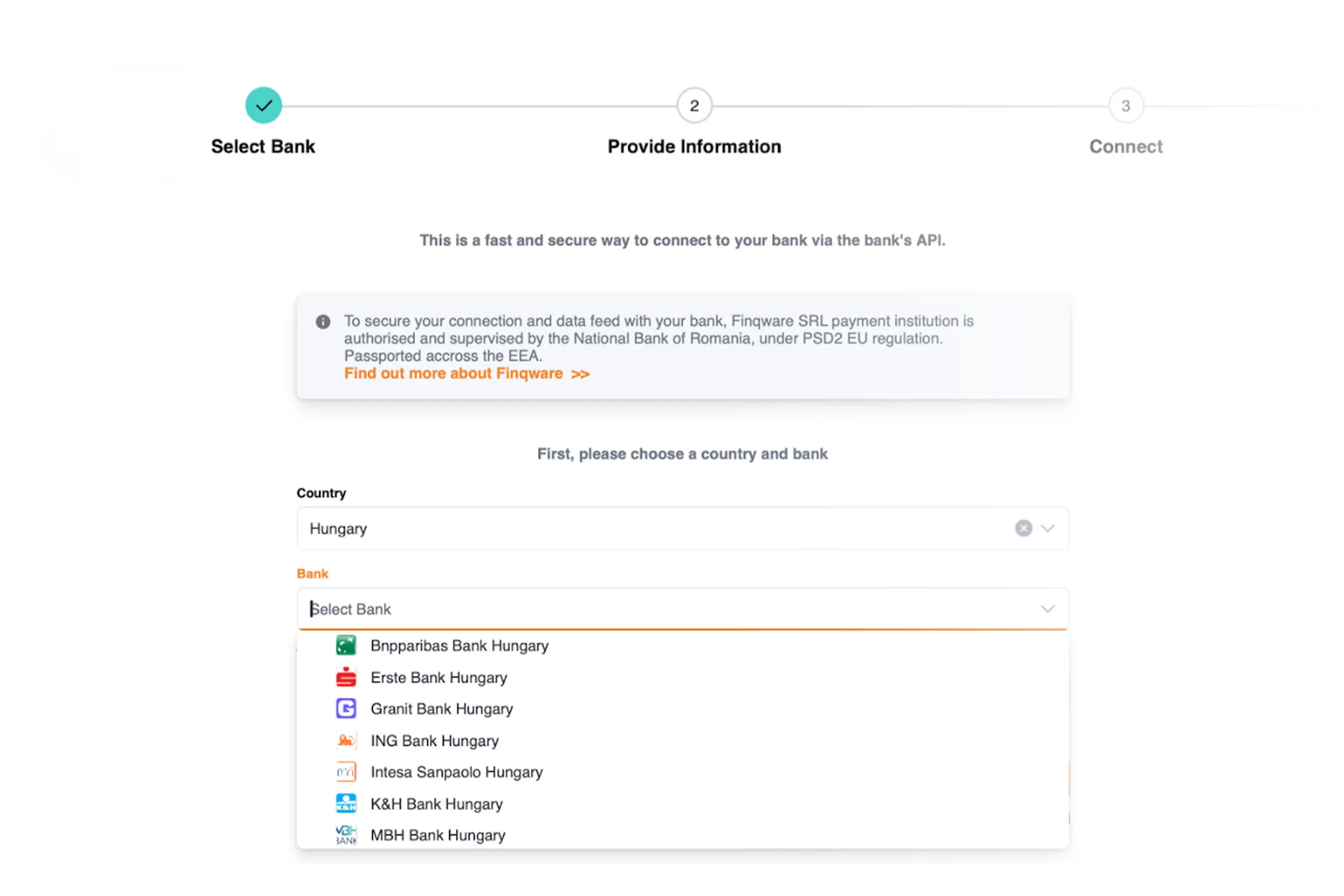This screenshot has height=896, width=1344.
Task: Select MBH Bank Hungary option
Action: pyautogui.click(x=682, y=835)
